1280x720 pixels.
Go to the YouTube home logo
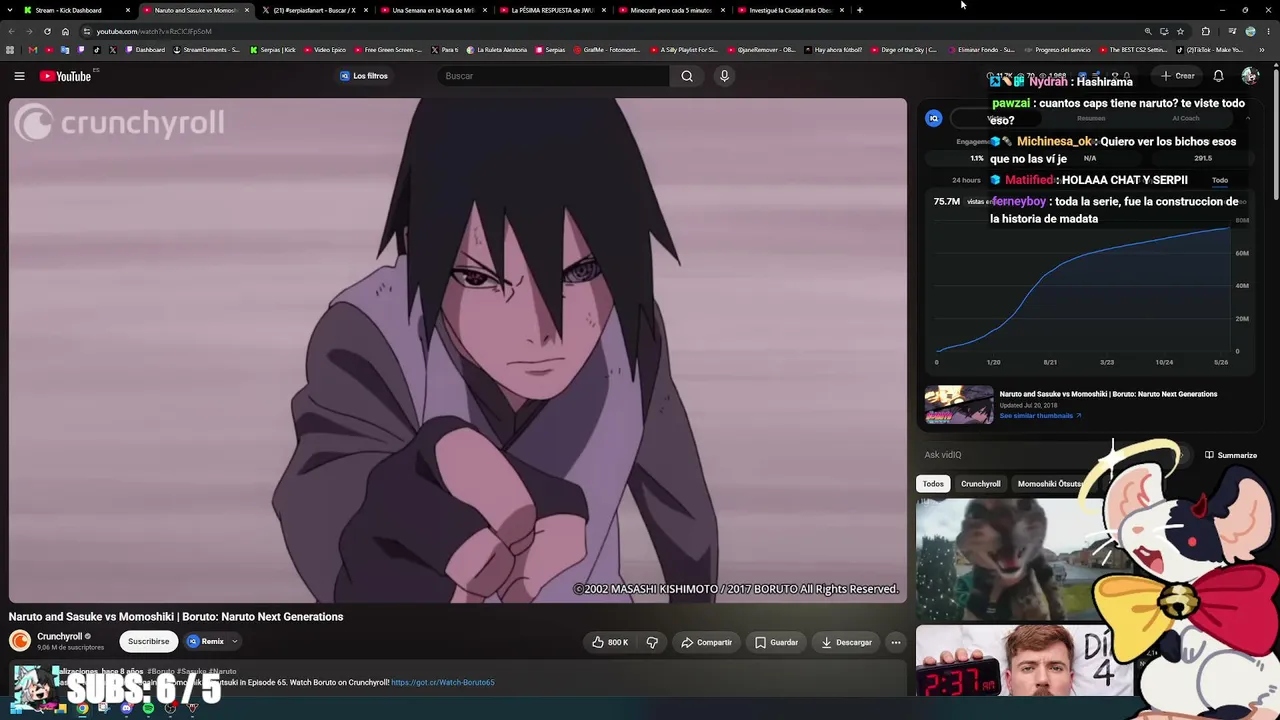(66, 76)
